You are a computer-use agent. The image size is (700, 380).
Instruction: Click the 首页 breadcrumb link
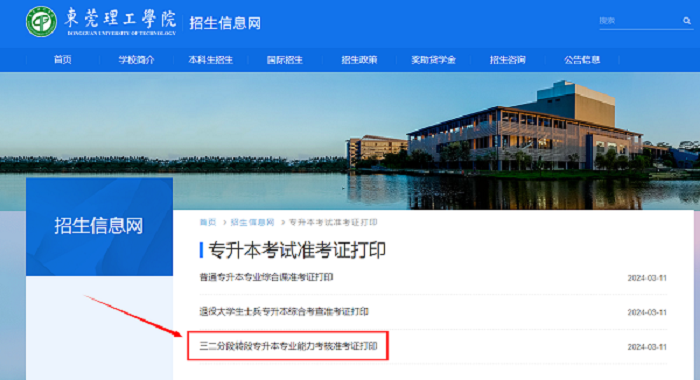coord(208,222)
